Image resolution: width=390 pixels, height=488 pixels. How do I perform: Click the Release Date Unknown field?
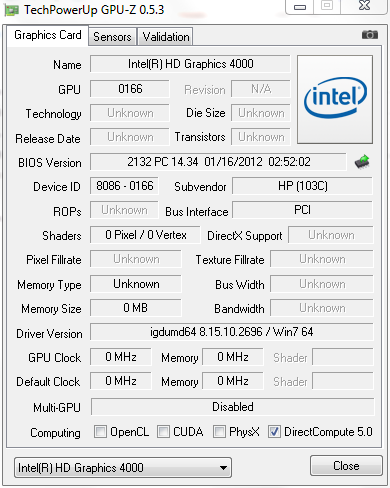(130, 137)
